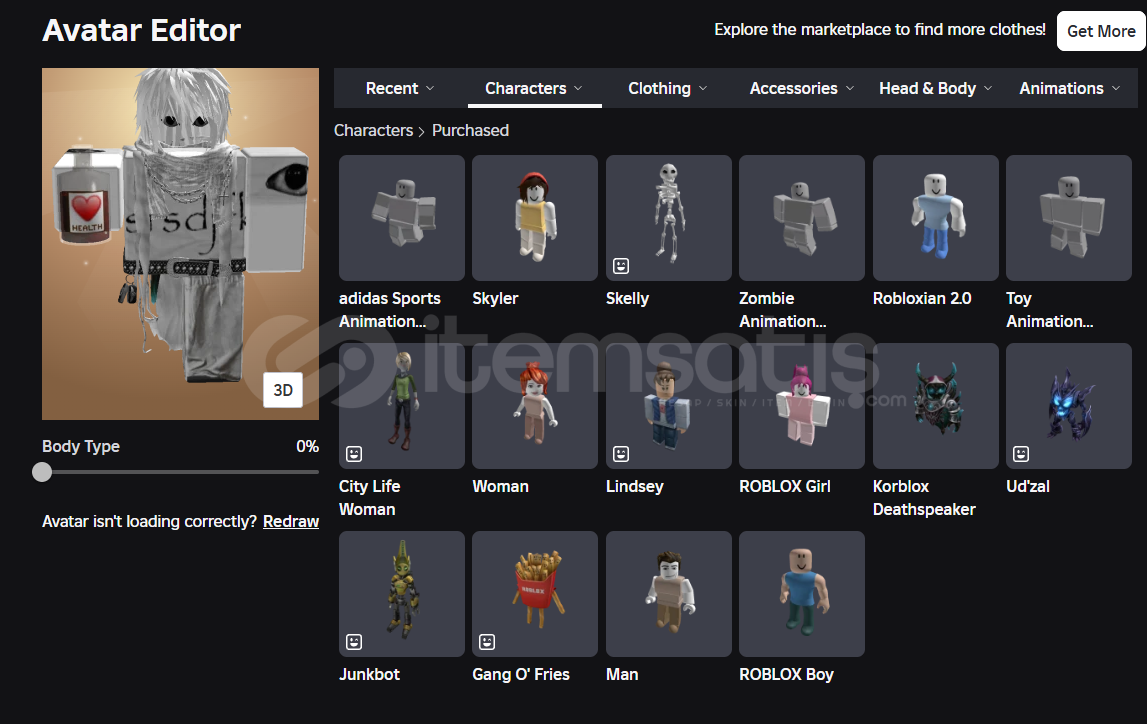The width and height of the screenshot is (1147, 724).
Task: Expand the Animations dropdown chevron
Action: [1116, 88]
